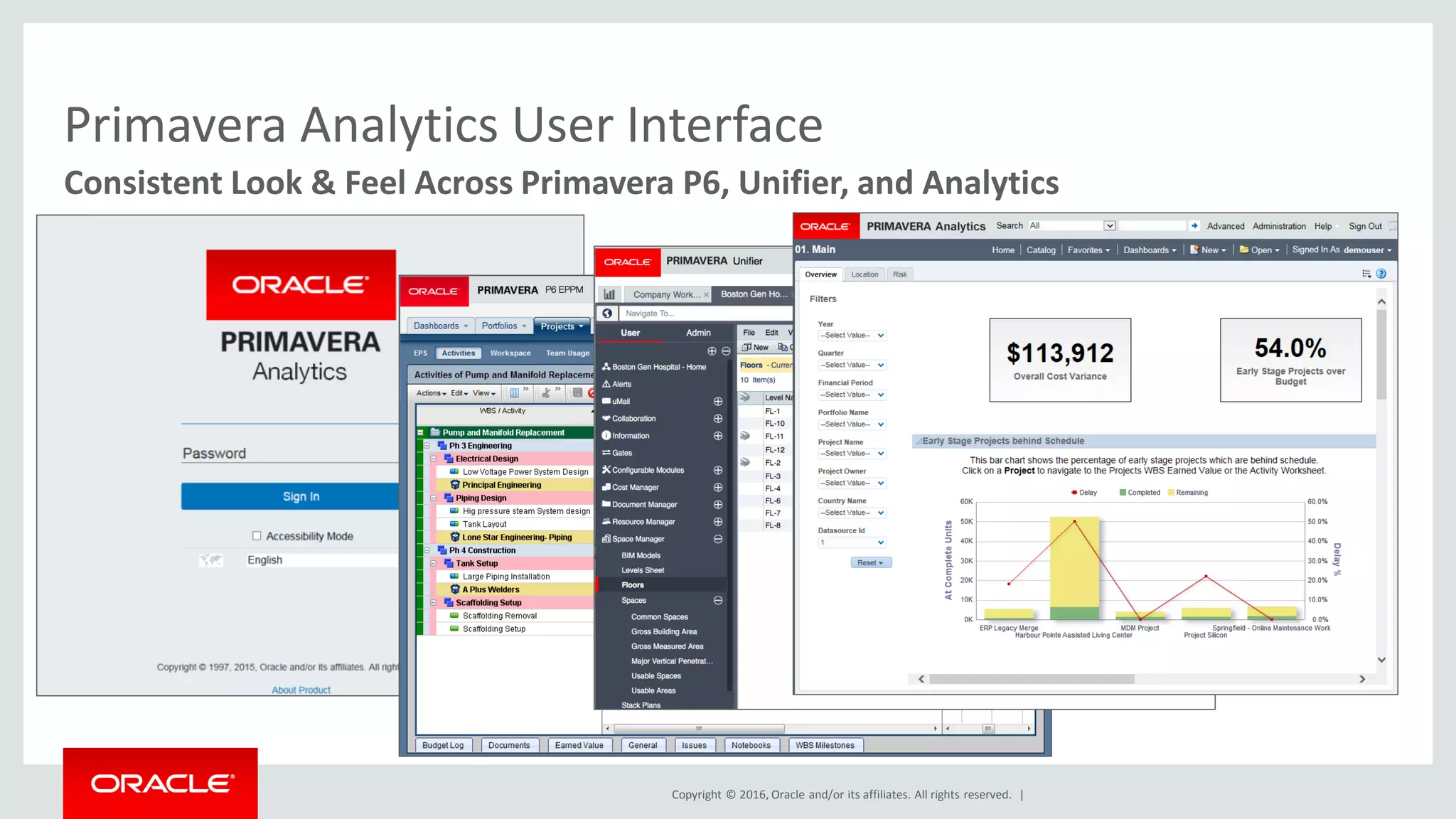The height and width of the screenshot is (819, 1456).
Task: Select the uMail envelope icon
Action: tap(606, 401)
